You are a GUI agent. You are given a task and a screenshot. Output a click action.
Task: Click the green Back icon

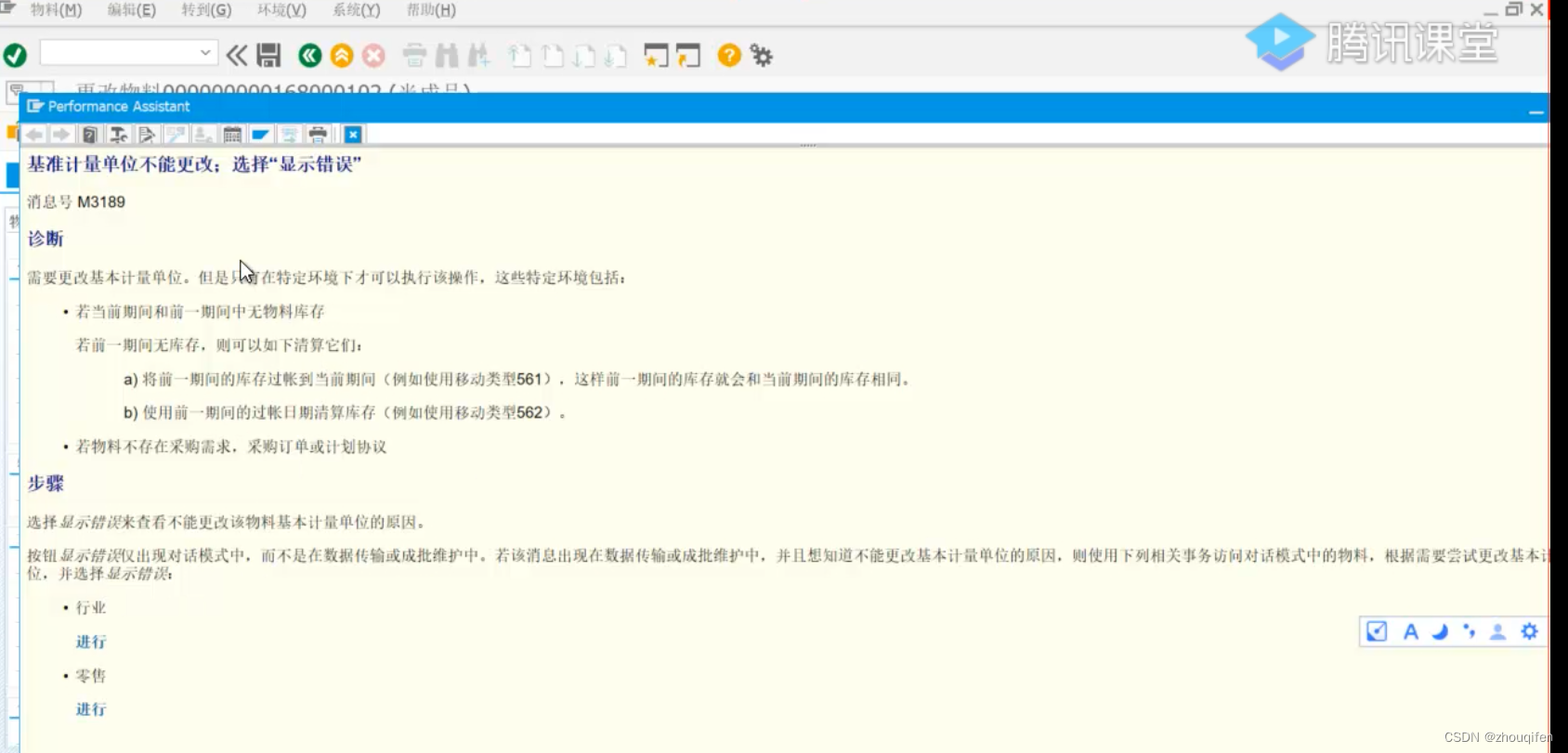tap(310, 56)
